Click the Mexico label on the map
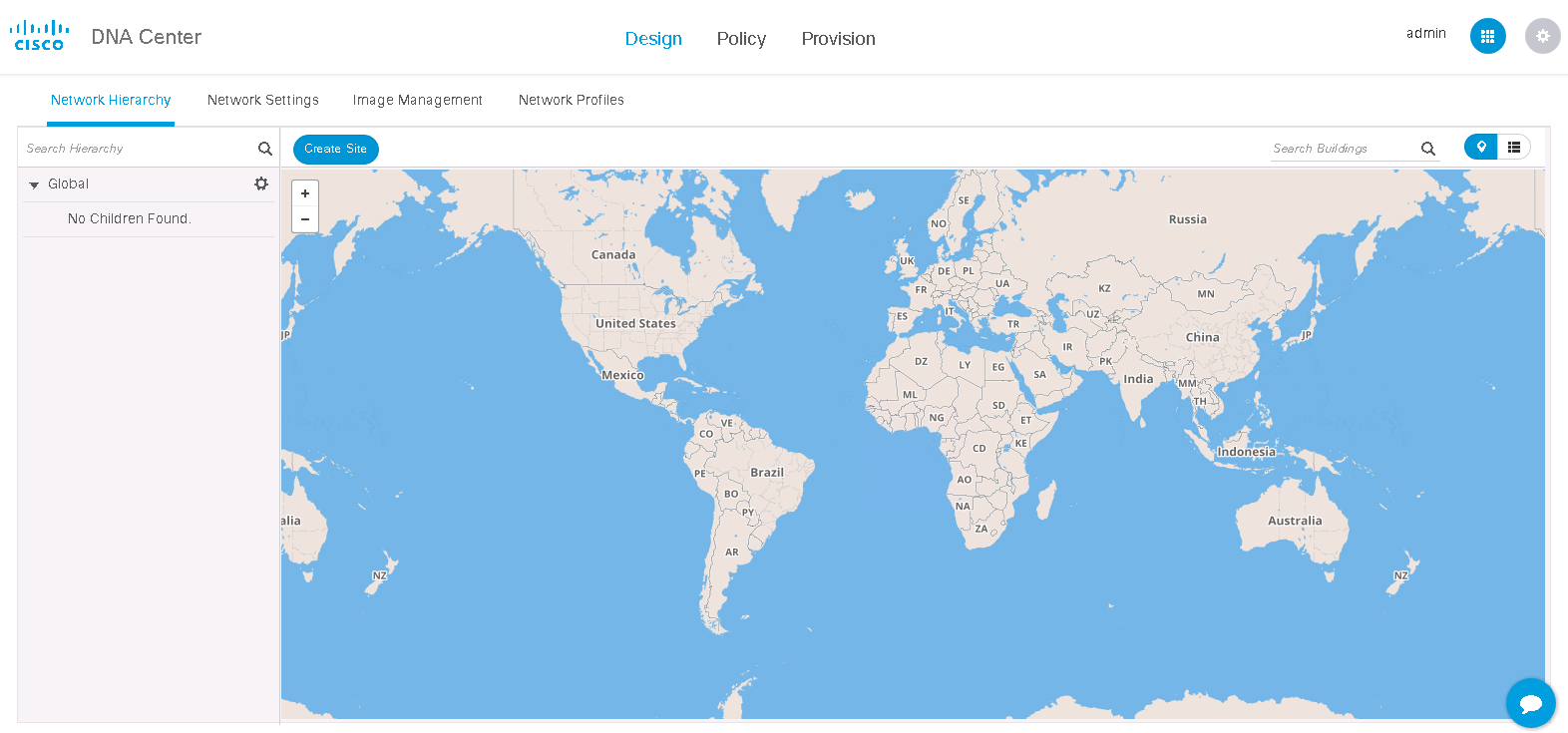The width and height of the screenshot is (1568, 733). click(x=622, y=375)
